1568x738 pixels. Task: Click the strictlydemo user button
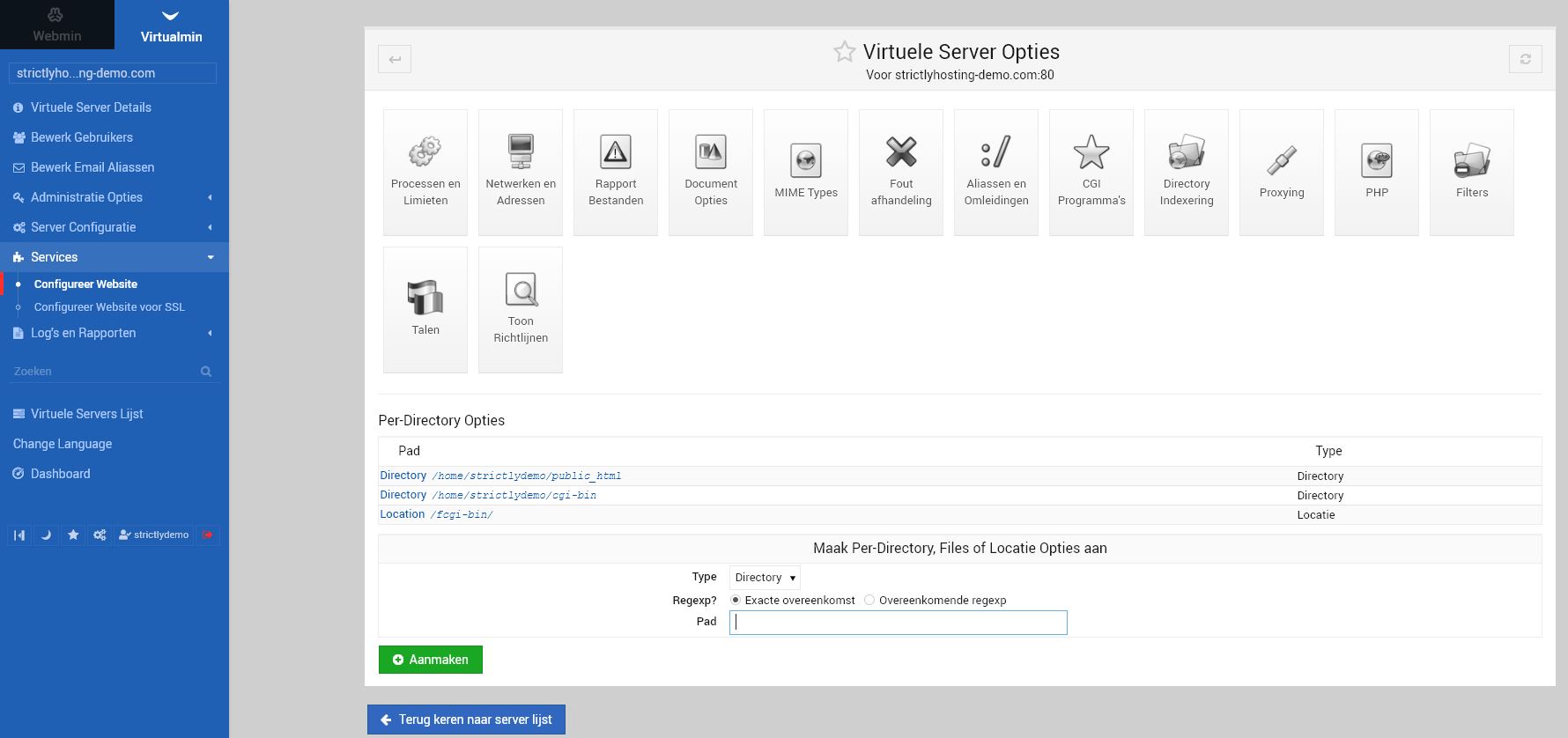pyautogui.click(x=154, y=535)
